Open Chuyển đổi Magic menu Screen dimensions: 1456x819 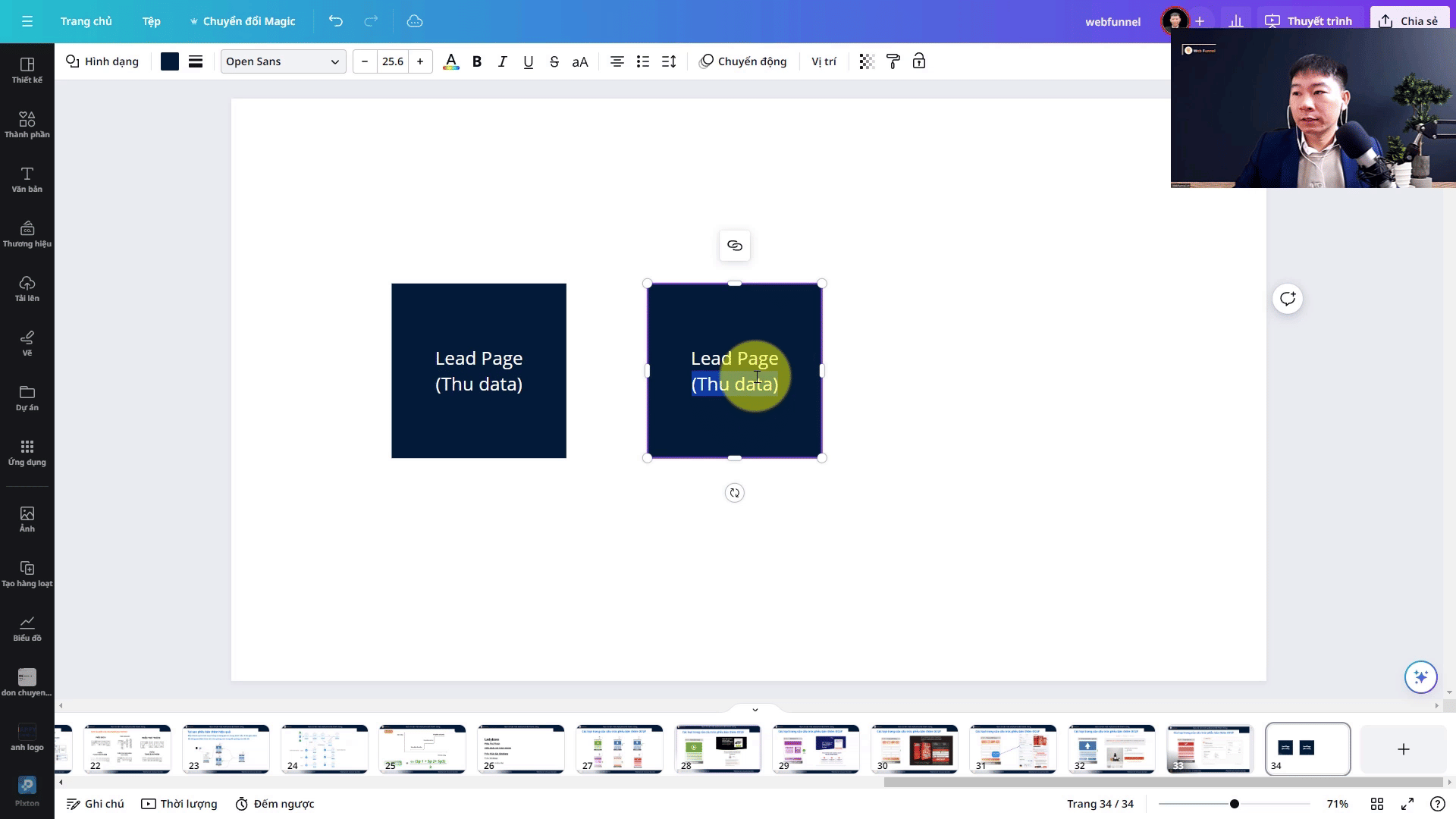[243, 21]
